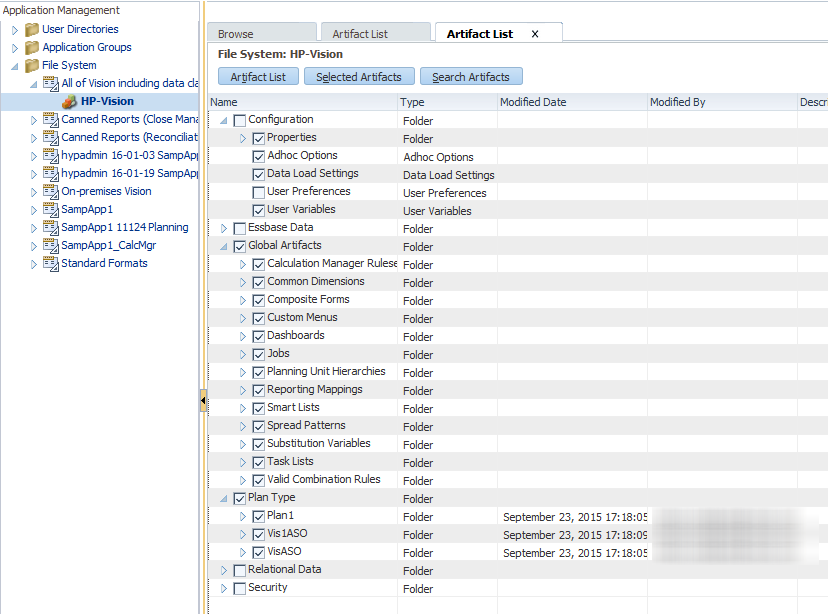Click VisASO modified date September 23, 2015
The height and width of the screenshot is (614, 828).
click(x=575, y=553)
